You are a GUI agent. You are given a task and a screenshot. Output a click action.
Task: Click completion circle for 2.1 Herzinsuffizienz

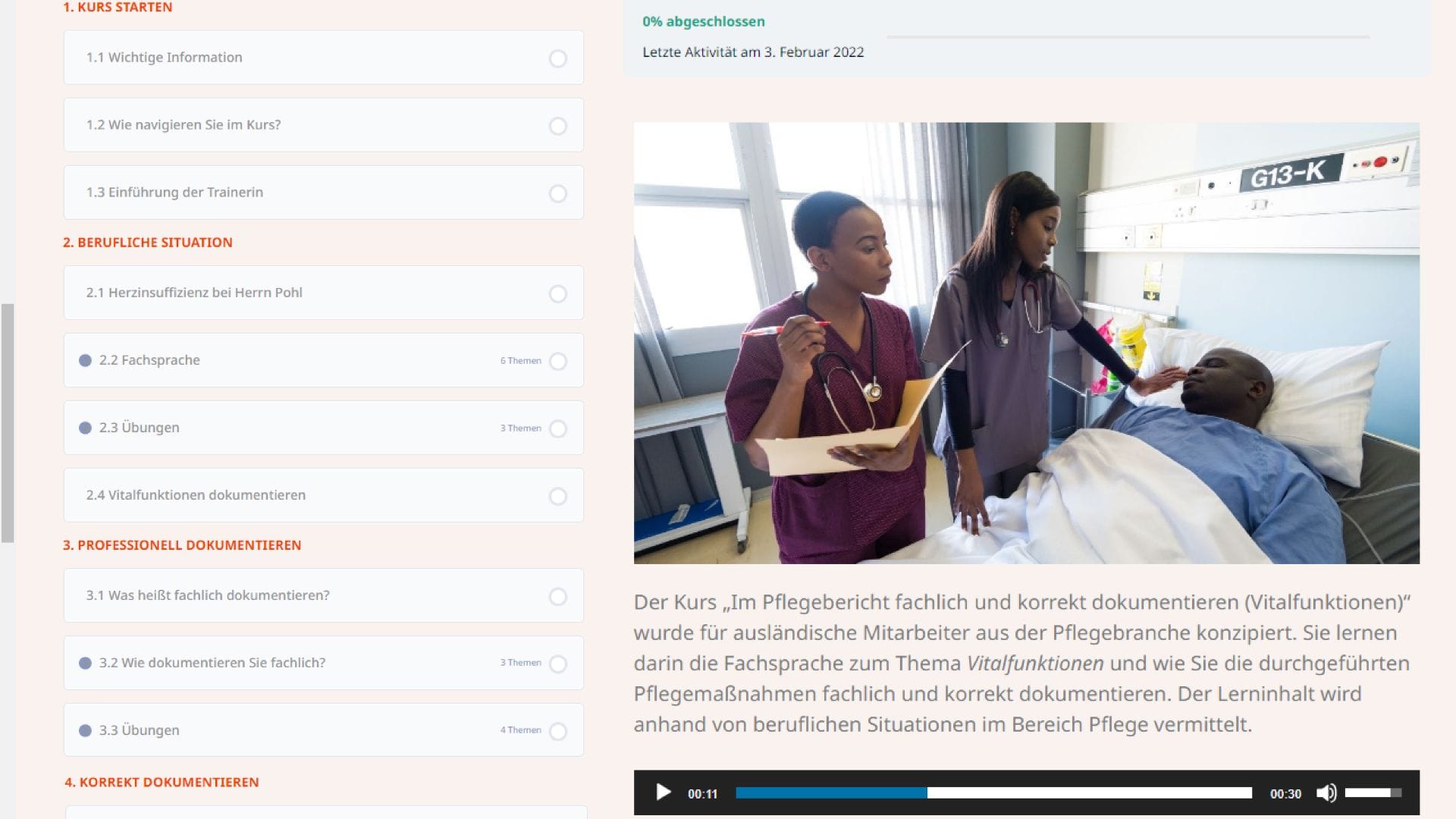[557, 293]
